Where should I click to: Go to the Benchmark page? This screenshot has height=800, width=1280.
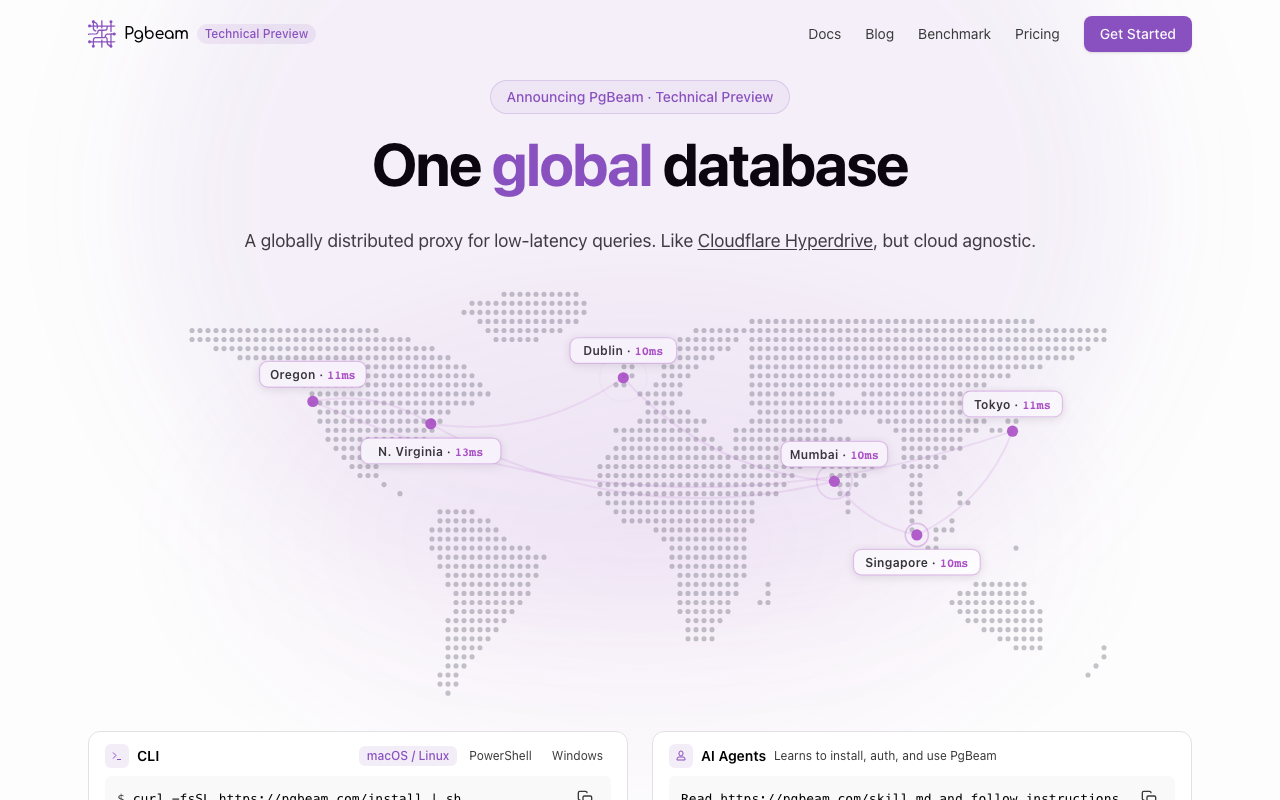pos(954,34)
